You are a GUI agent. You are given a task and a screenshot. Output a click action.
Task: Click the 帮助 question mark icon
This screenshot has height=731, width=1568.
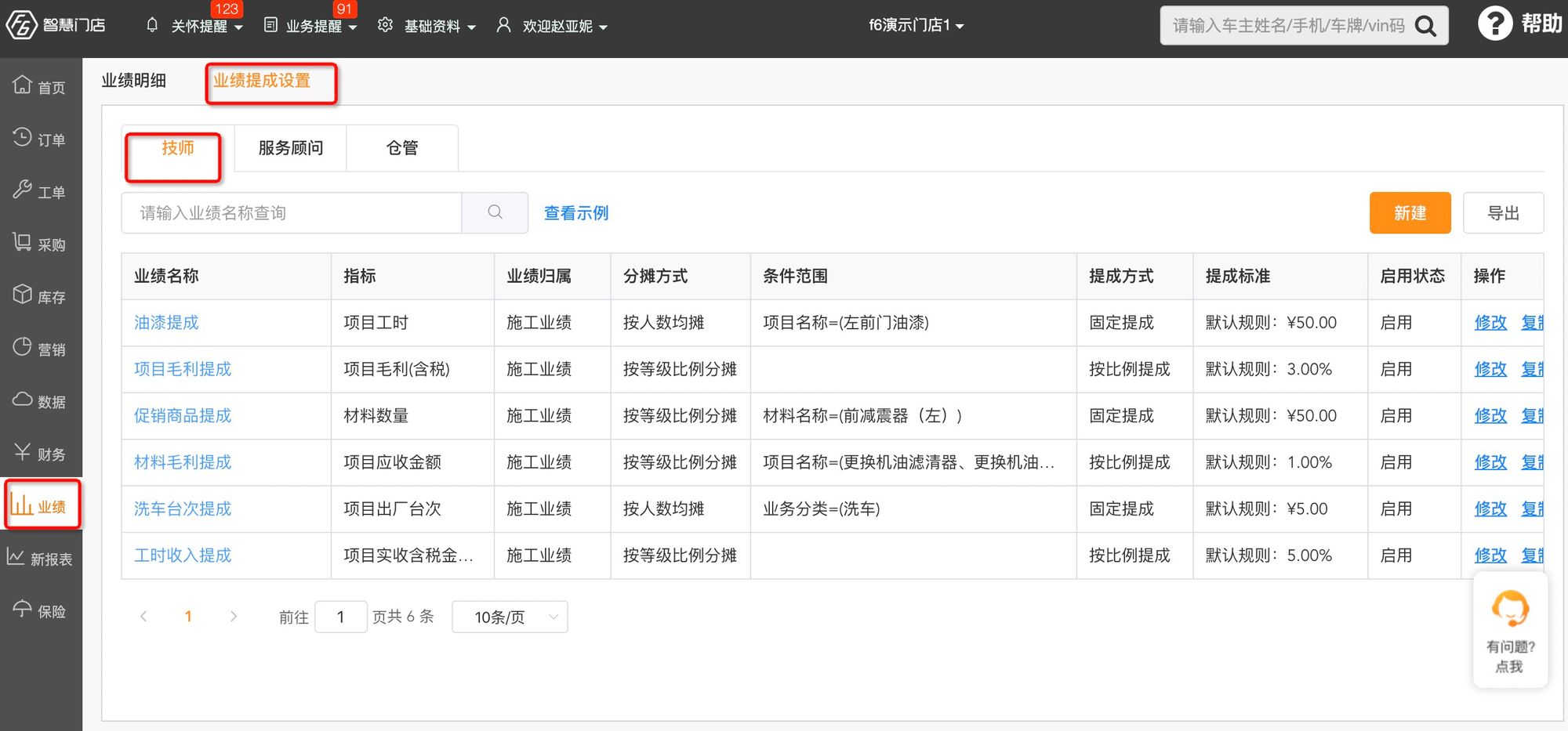click(1495, 24)
